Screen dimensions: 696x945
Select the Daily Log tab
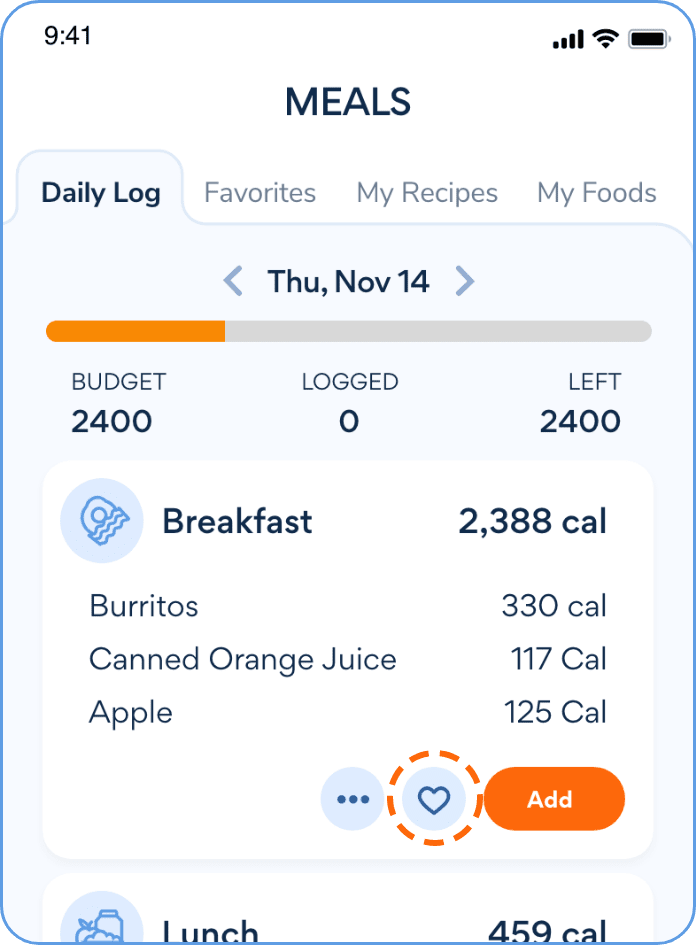101,193
